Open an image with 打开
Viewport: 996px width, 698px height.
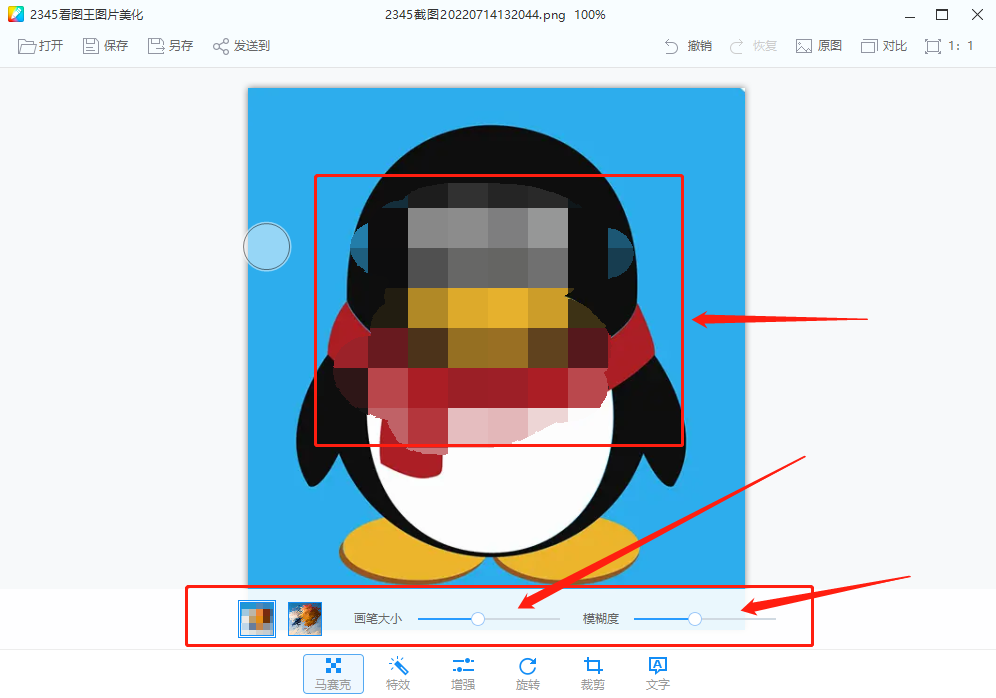pos(40,45)
